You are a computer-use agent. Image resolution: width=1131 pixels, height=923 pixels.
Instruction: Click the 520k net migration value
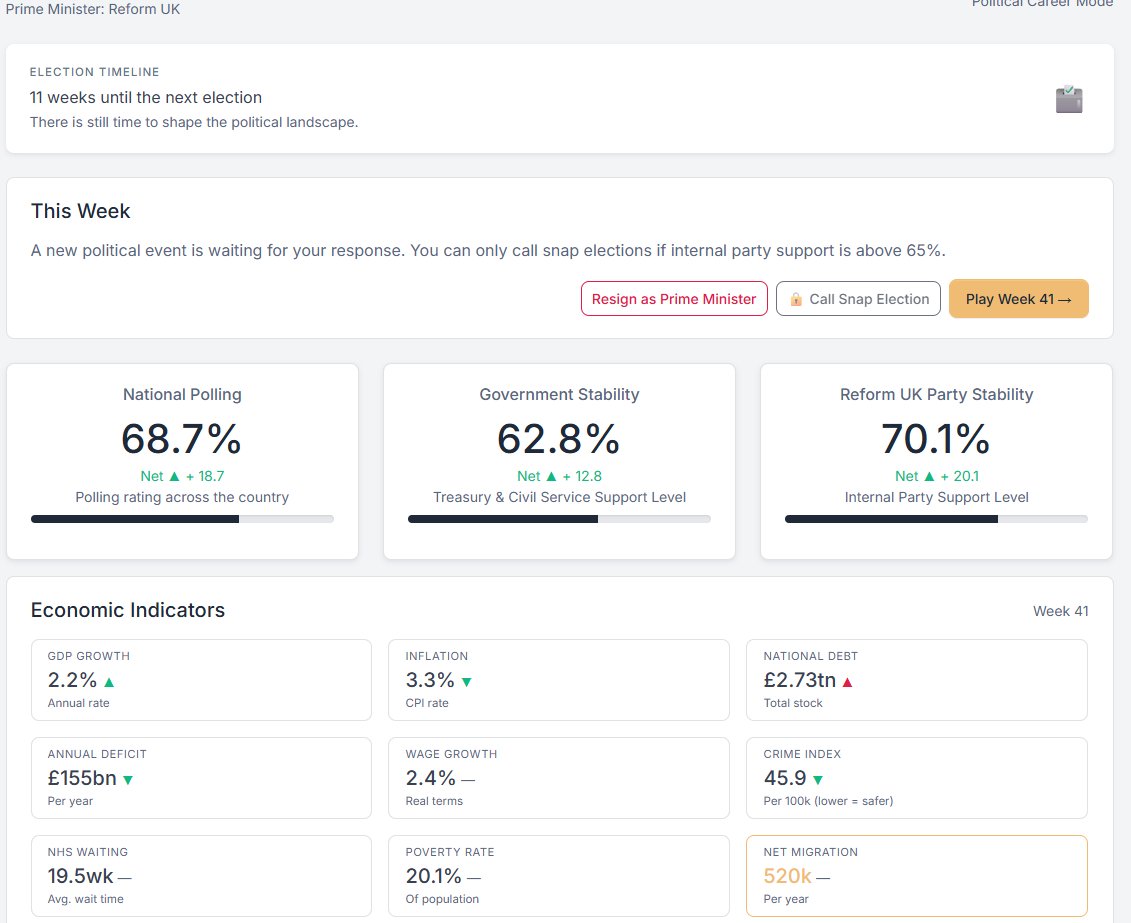[787, 876]
